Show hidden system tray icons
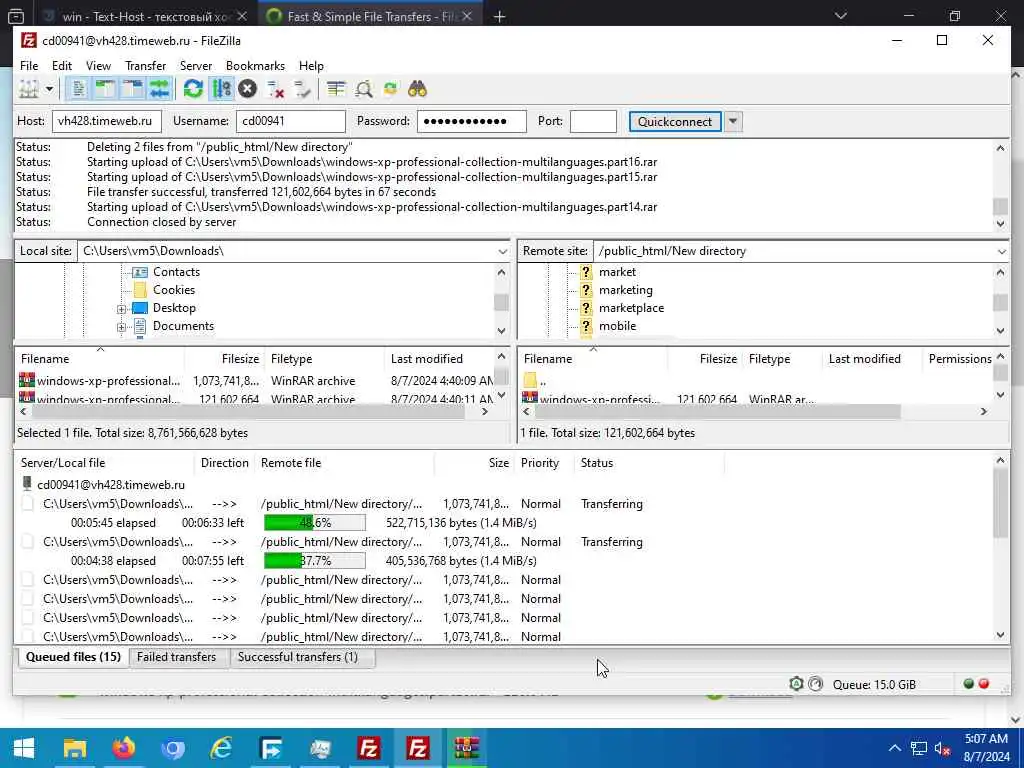Image resolution: width=1024 pixels, height=768 pixels. click(x=895, y=748)
